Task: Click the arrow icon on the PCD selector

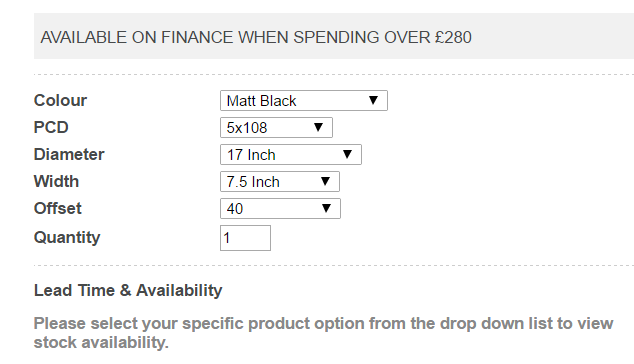Action: pos(318,127)
